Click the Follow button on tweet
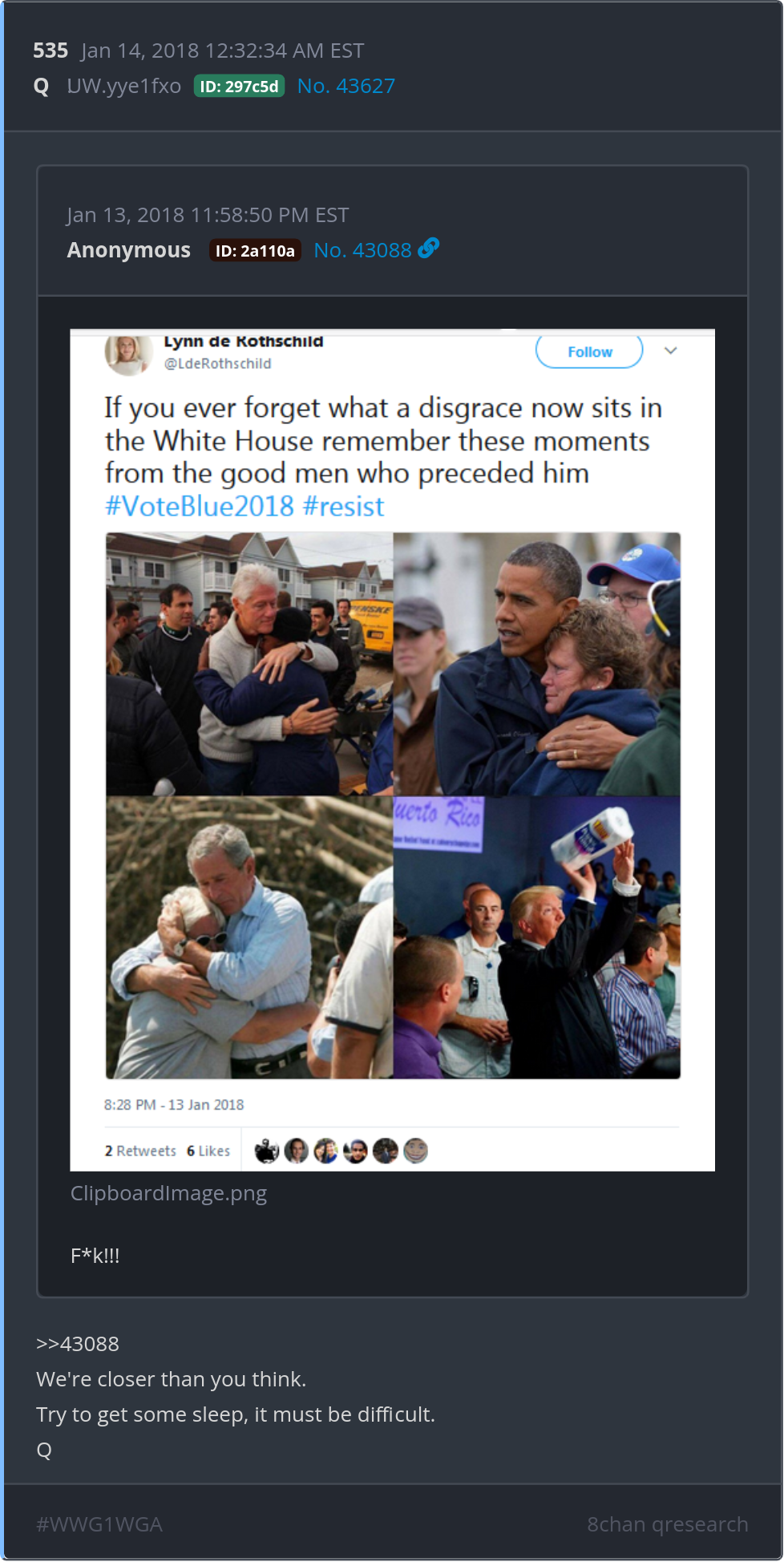The image size is (784, 1562). tap(589, 351)
